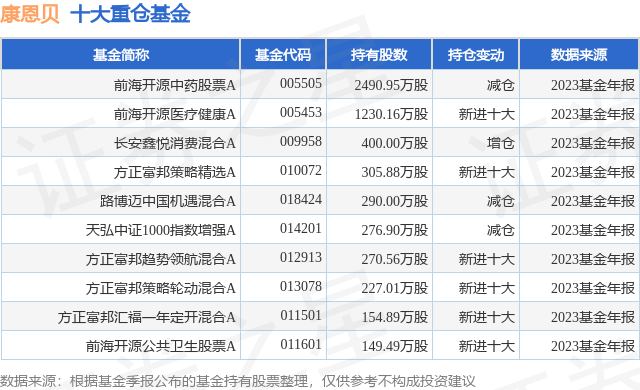Select fund name 方正富邦汇福一年定开混合A

click(147, 317)
